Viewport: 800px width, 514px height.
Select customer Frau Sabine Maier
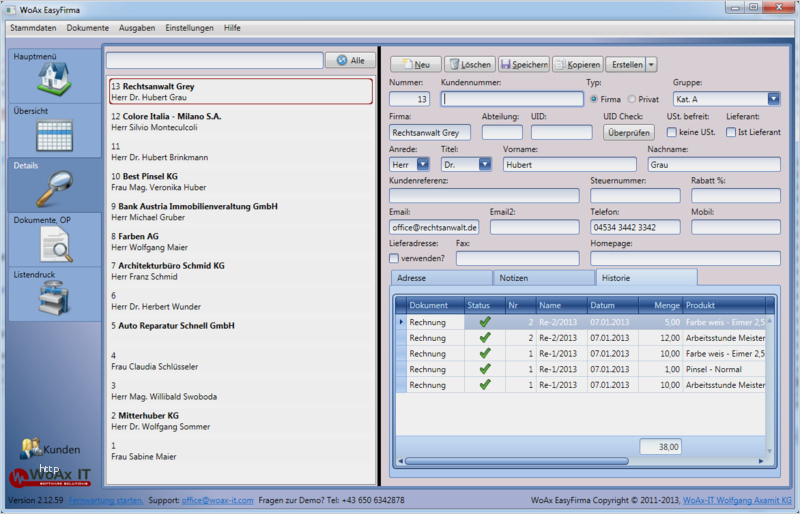[x=241, y=451]
